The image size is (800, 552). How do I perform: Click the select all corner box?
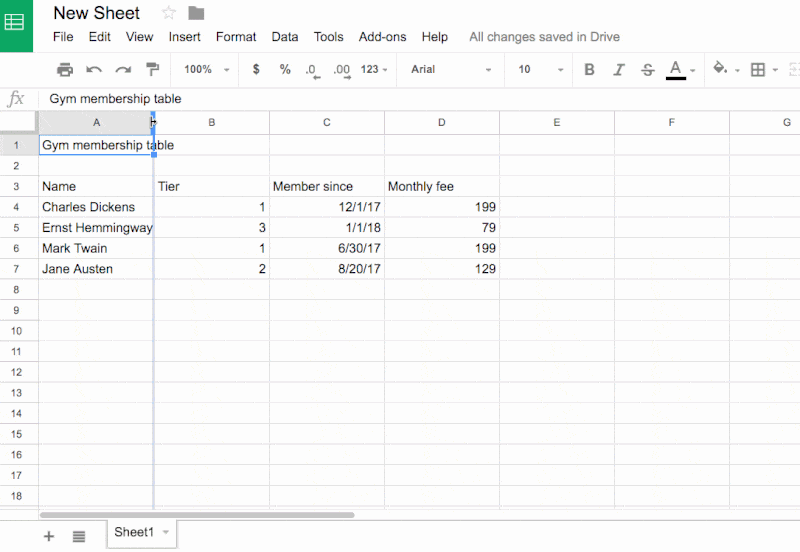click(x=19, y=122)
